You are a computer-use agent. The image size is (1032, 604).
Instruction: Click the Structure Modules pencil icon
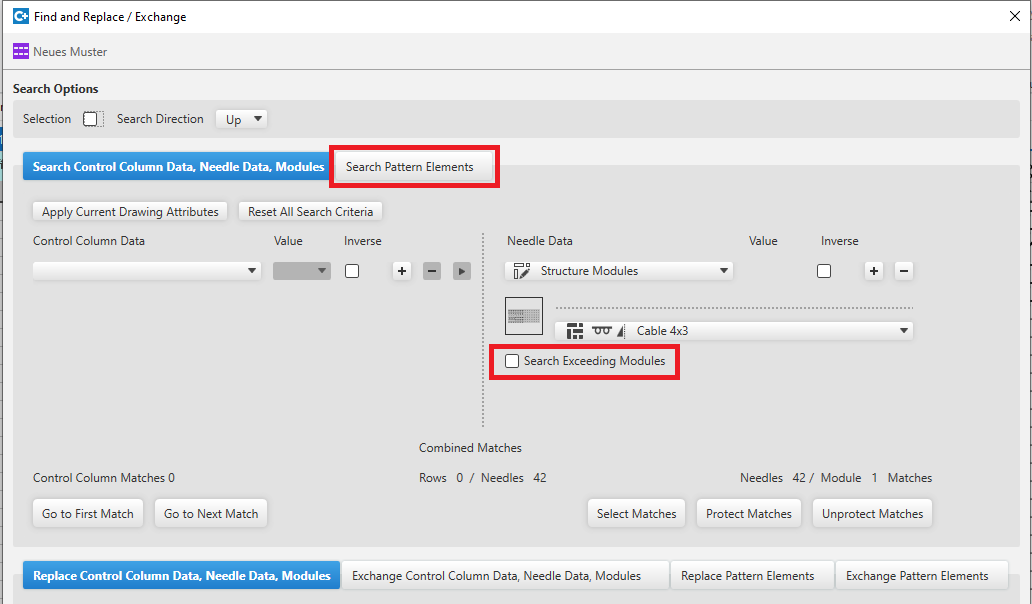pyautogui.click(x=521, y=271)
